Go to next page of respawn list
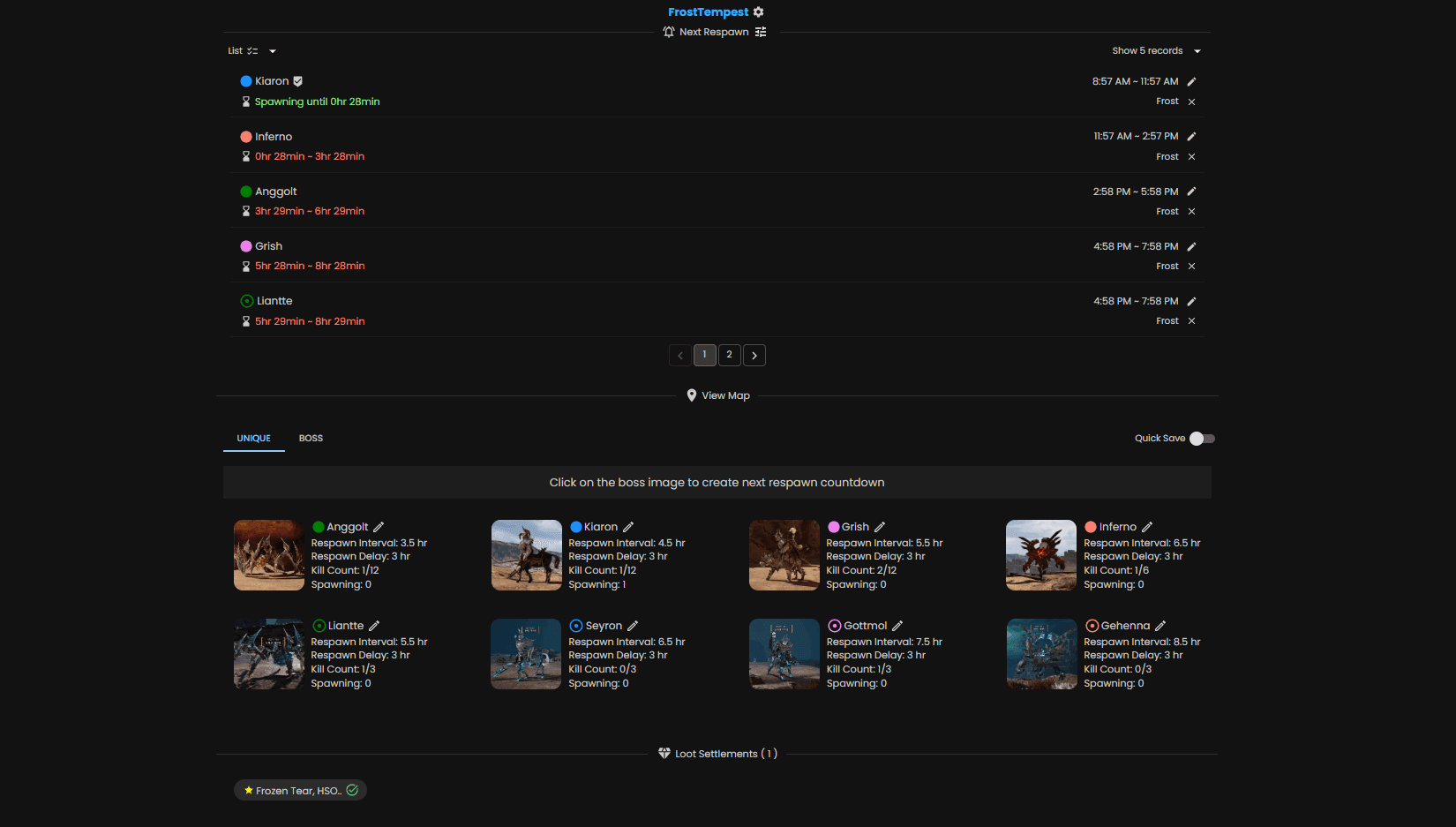This screenshot has width=1456, height=827. (x=754, y=355)
